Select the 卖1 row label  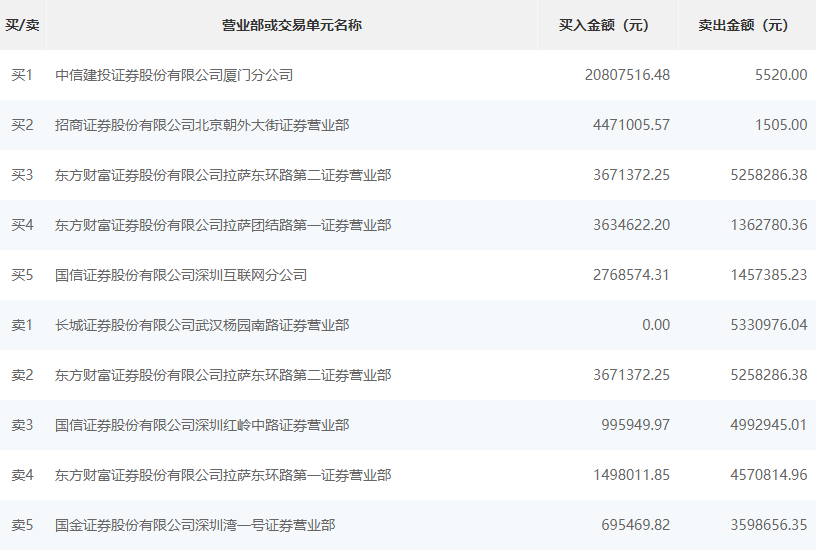(22, 325)
